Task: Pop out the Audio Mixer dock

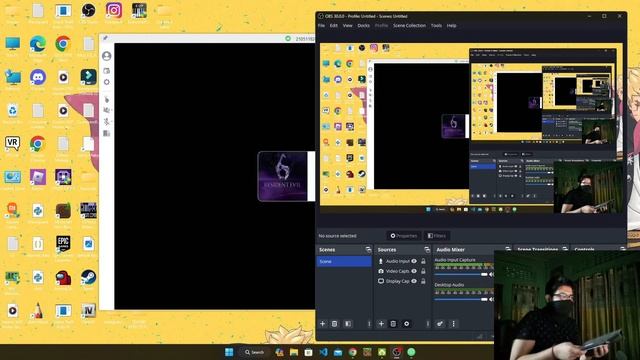Action: click(508, 249)
